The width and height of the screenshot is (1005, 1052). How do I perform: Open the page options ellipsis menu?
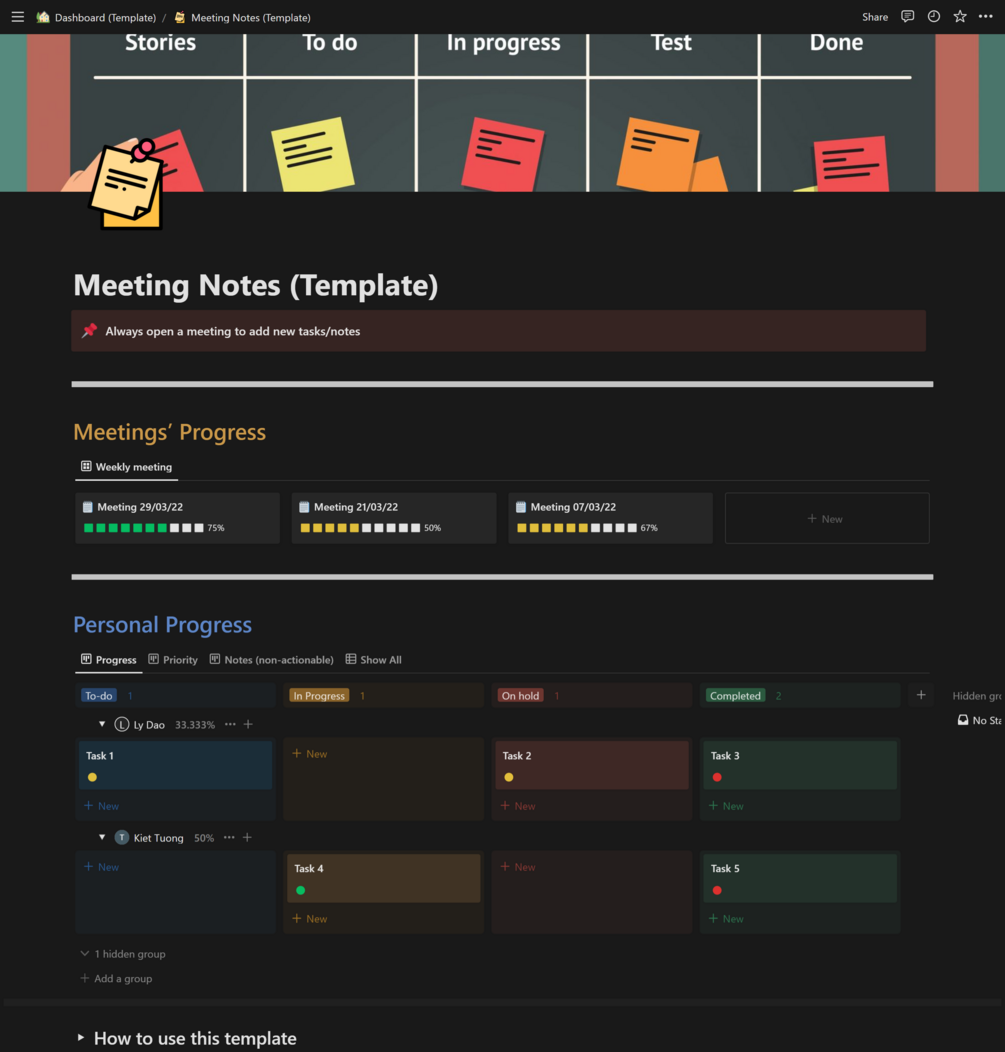click(985, 16)
